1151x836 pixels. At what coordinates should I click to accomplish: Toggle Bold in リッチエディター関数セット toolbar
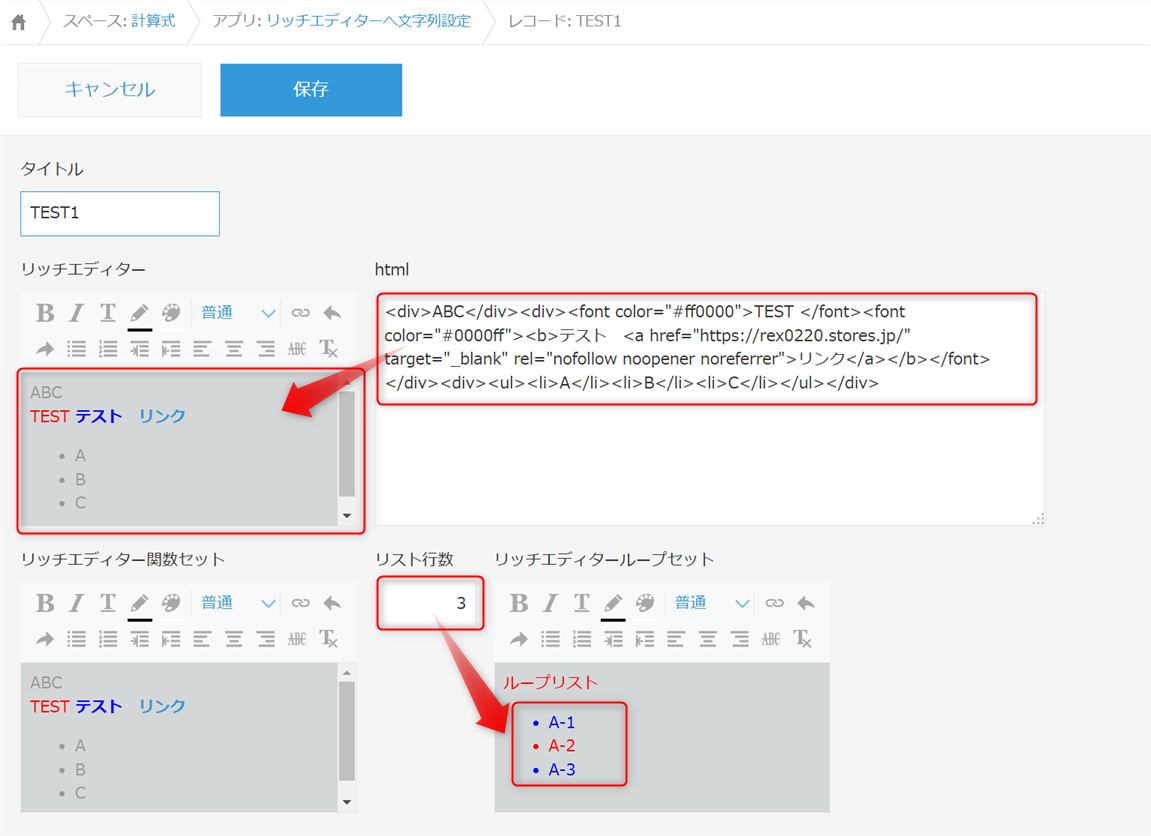45,603
